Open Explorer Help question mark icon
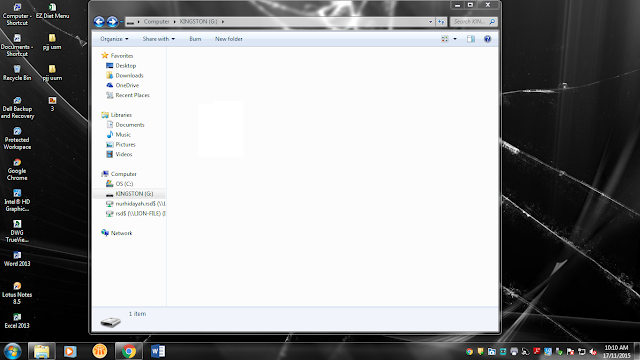This screenshot has width=640, height=360. point(487,39)
